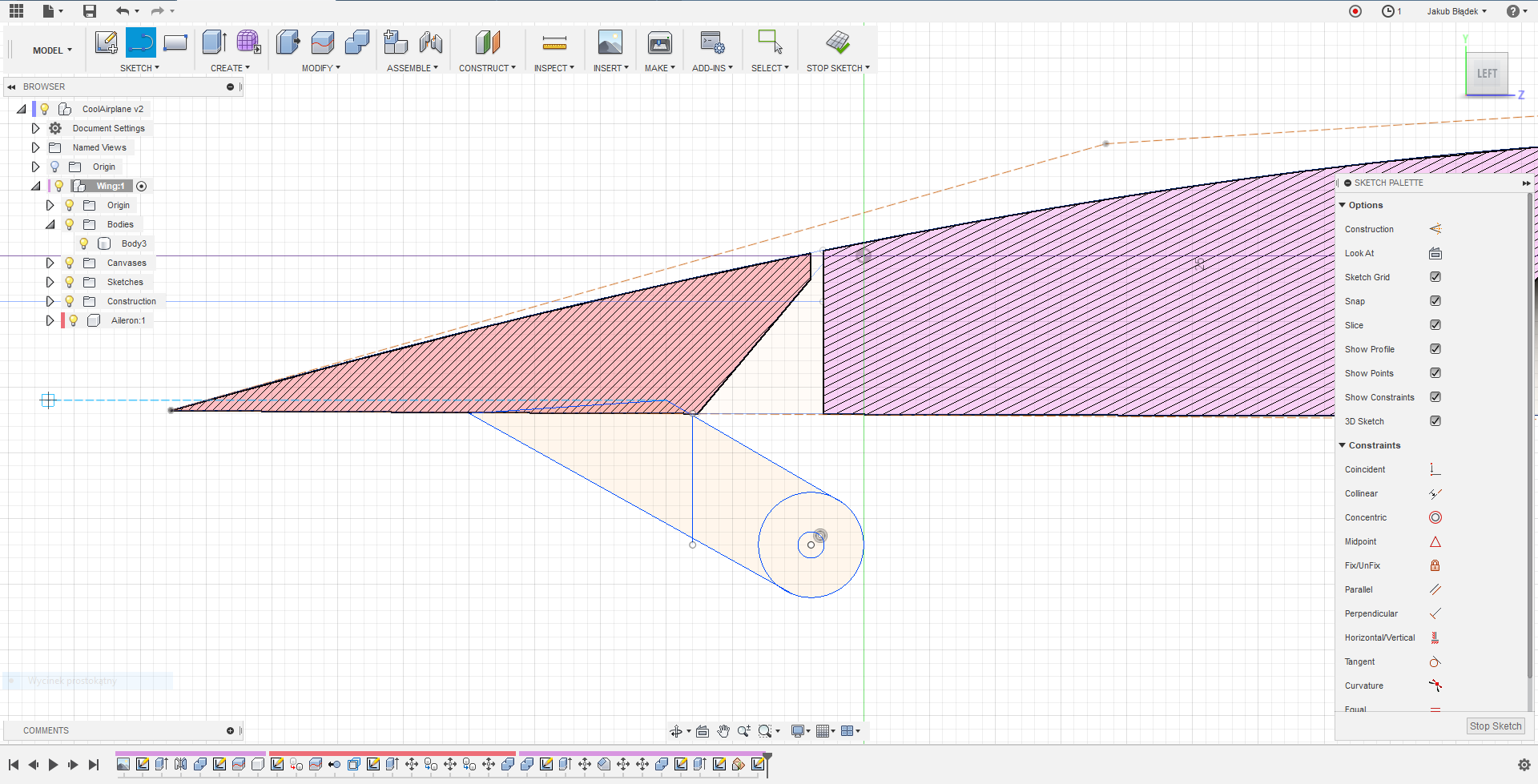Open the CREATE menu
Image resolution: width=1538 pixels, height=784 pixels.
click(230, 68)
